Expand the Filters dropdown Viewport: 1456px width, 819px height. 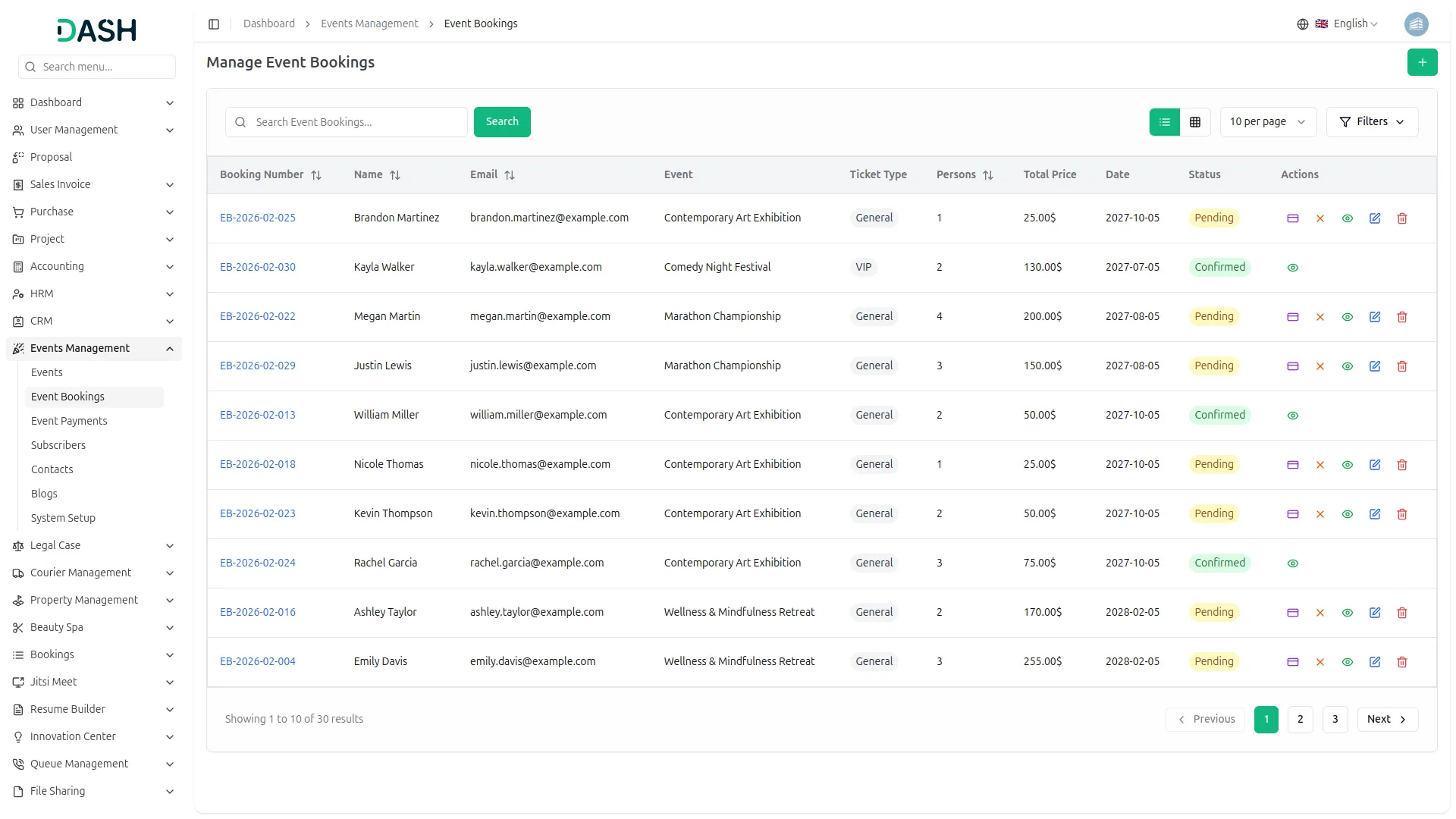coord(1372,122)
